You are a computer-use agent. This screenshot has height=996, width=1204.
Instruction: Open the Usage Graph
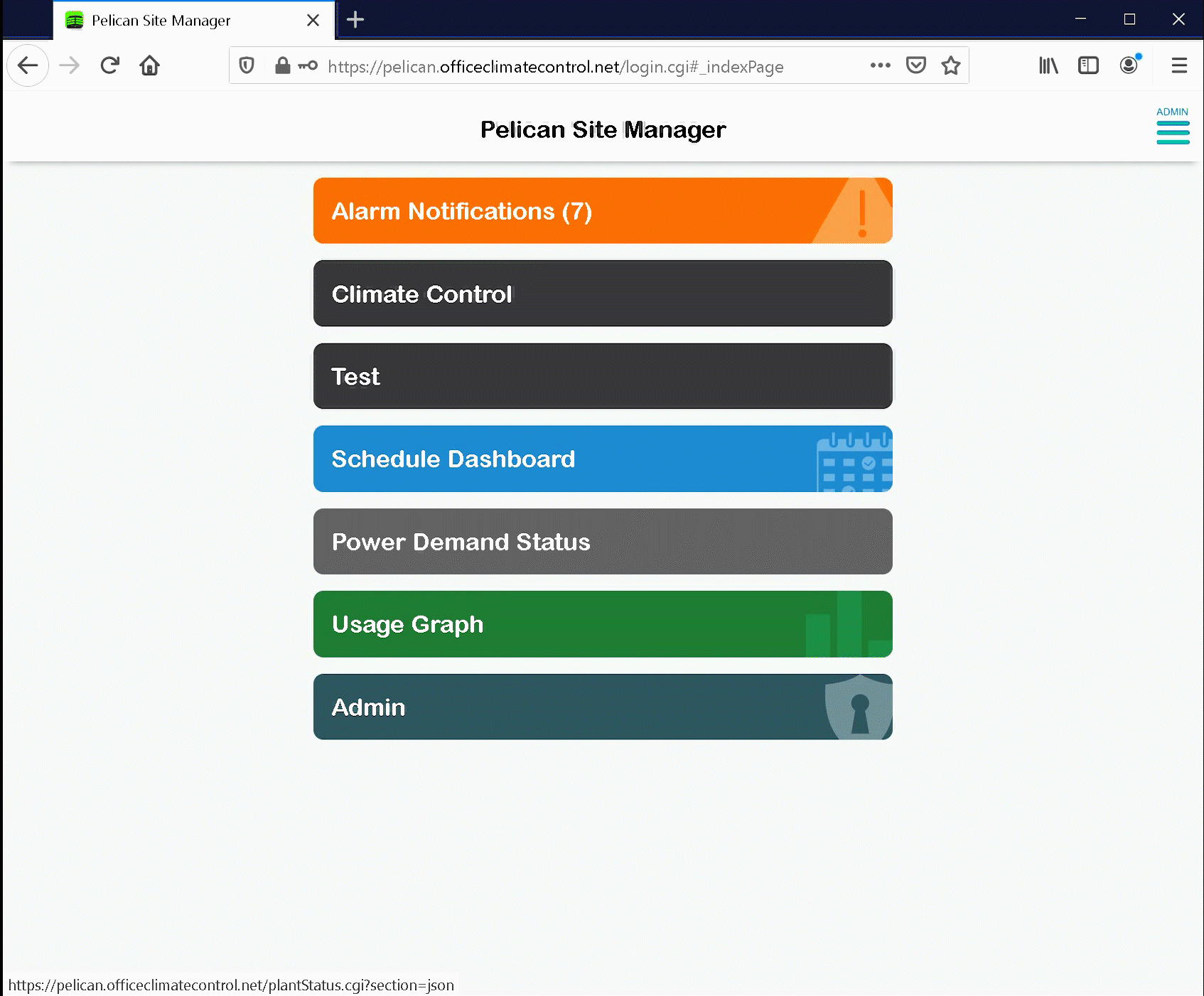pyautogui.click(x=603, y=624)
